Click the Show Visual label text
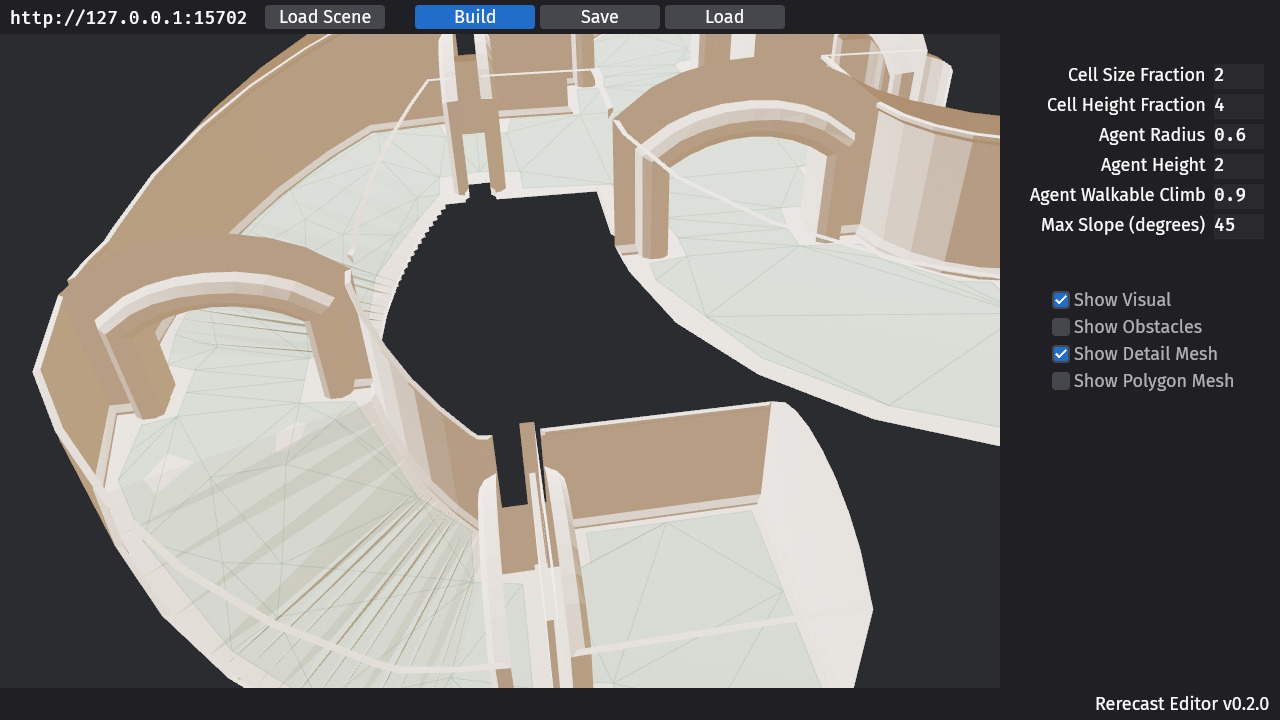Image resolution: width=1280 pixels, height=720 pixels. pos(1120,299)
